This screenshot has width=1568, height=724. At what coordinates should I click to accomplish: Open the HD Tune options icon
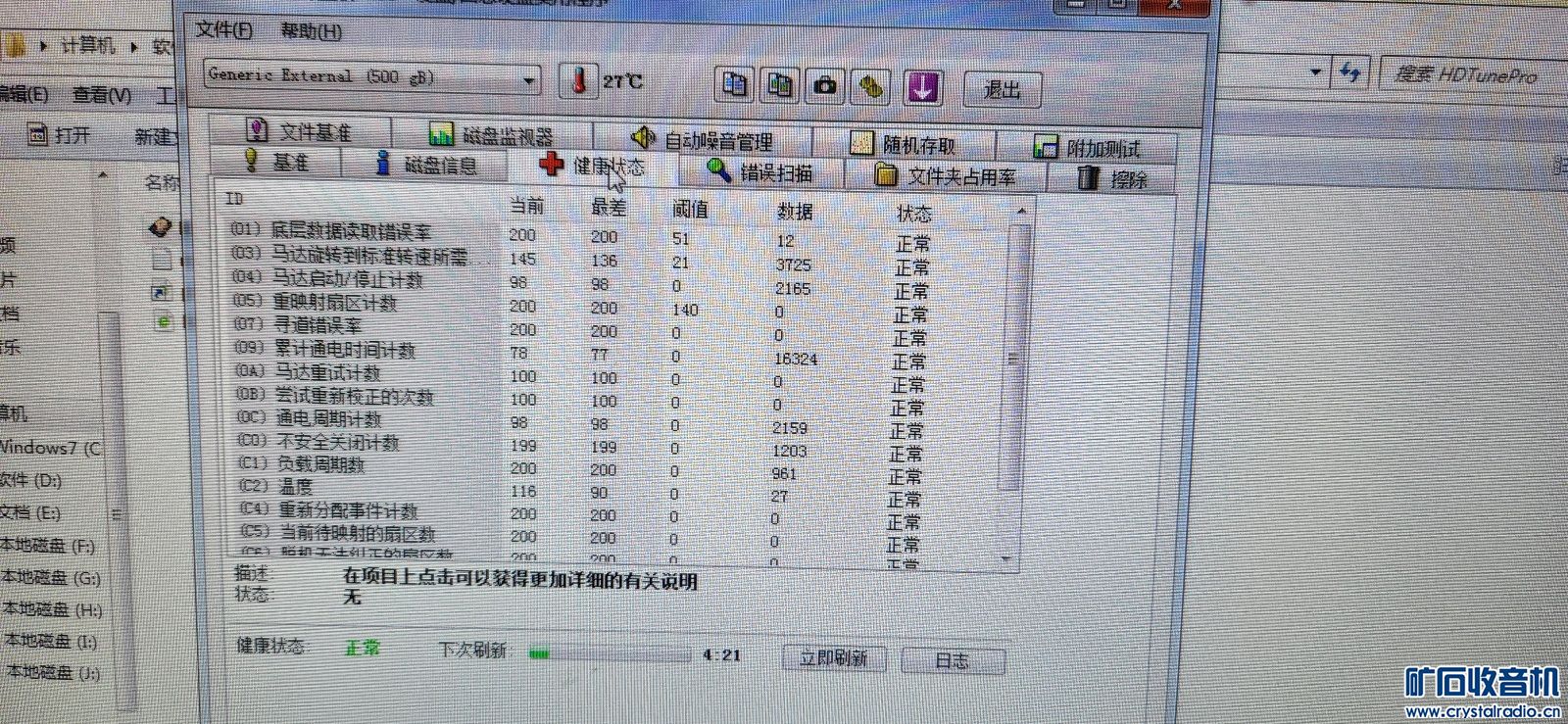(x=872, y=87)
